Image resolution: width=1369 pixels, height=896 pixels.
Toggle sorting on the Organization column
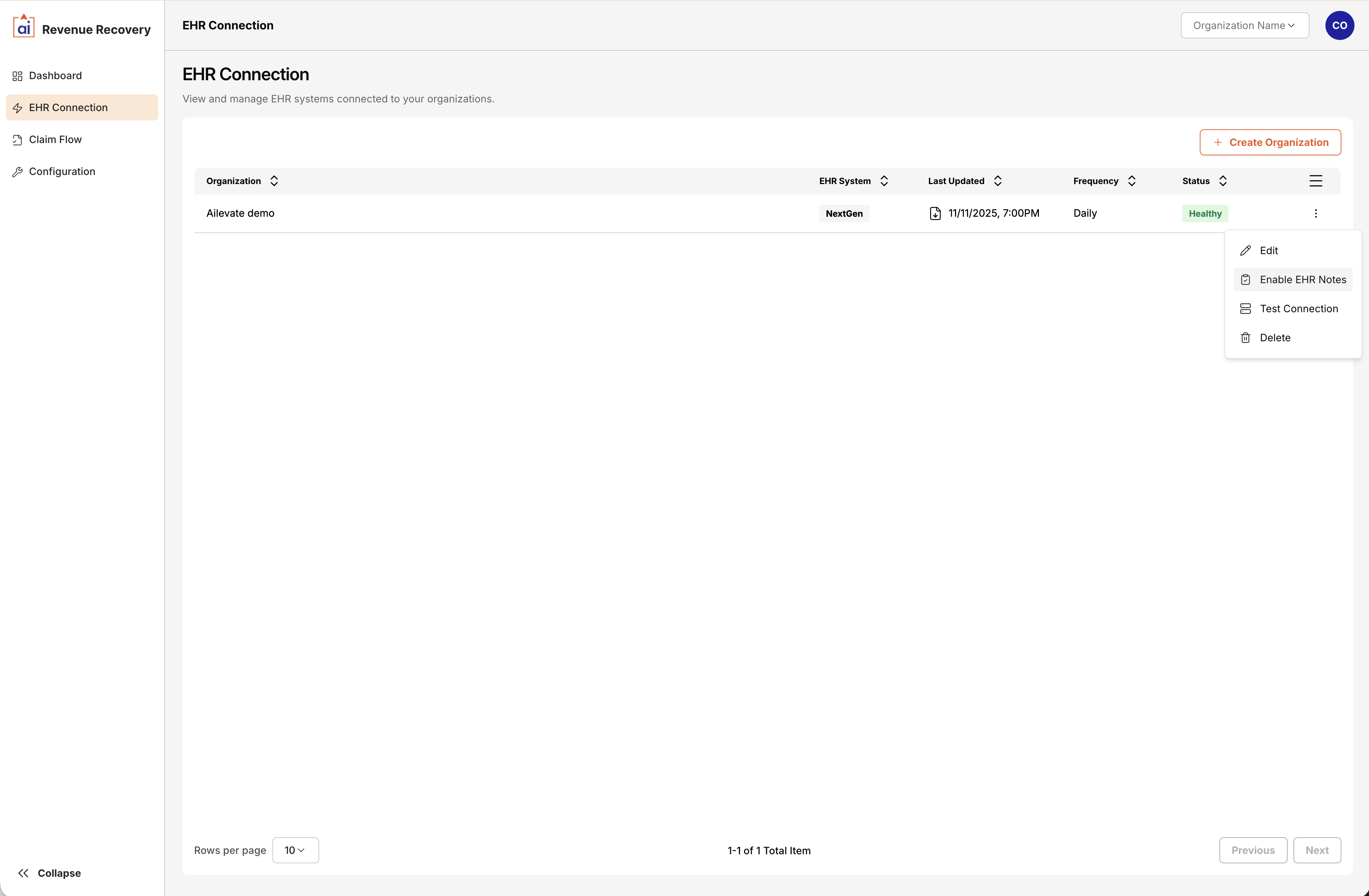pyautogui.click(x=275, y=180)
